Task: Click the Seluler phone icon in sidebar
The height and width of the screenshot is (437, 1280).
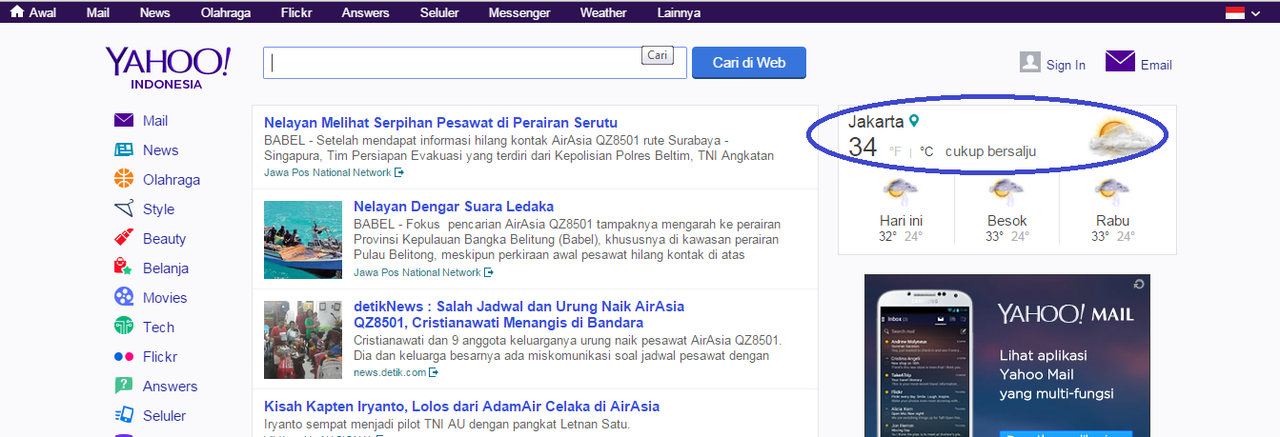Action: (x=124, y=415)
